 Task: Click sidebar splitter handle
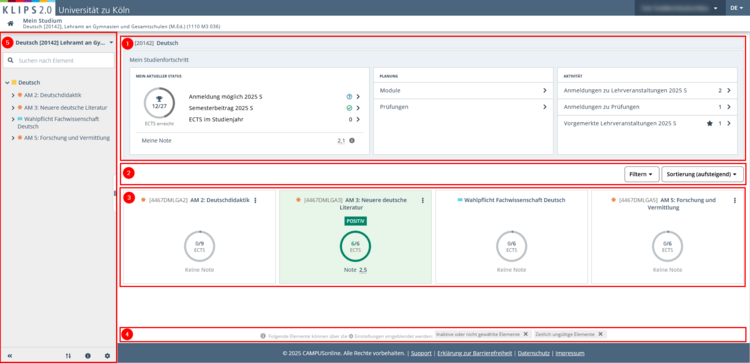115,193
